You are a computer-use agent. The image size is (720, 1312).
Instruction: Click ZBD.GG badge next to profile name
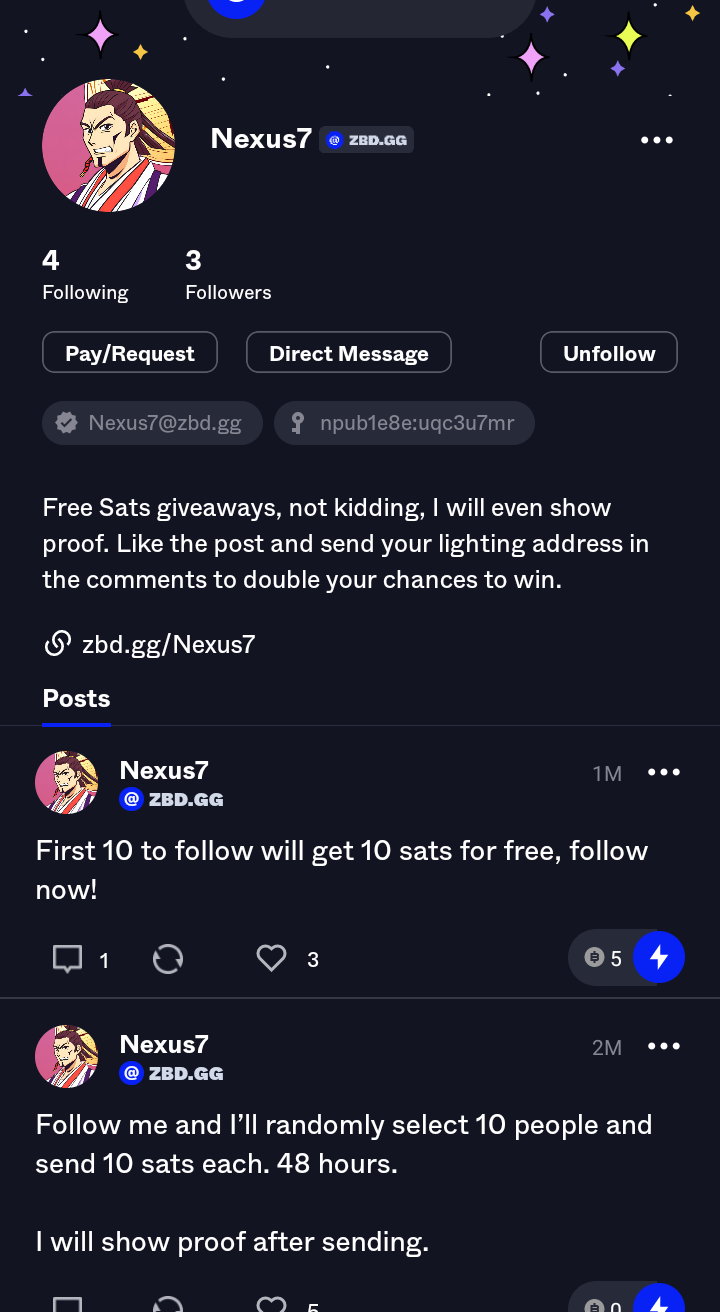[x=366, y=140]
